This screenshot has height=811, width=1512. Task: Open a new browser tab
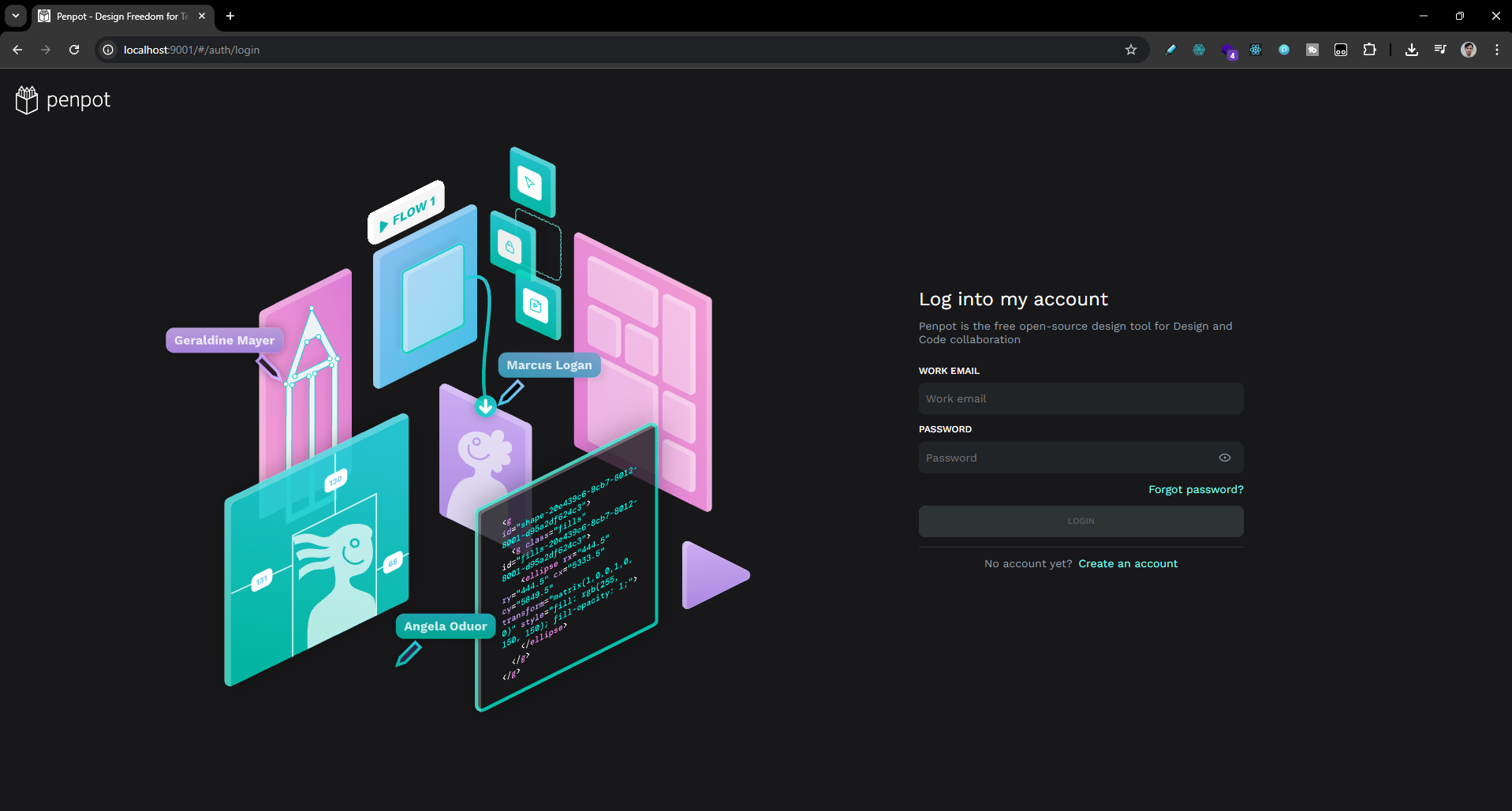[230, 16]
